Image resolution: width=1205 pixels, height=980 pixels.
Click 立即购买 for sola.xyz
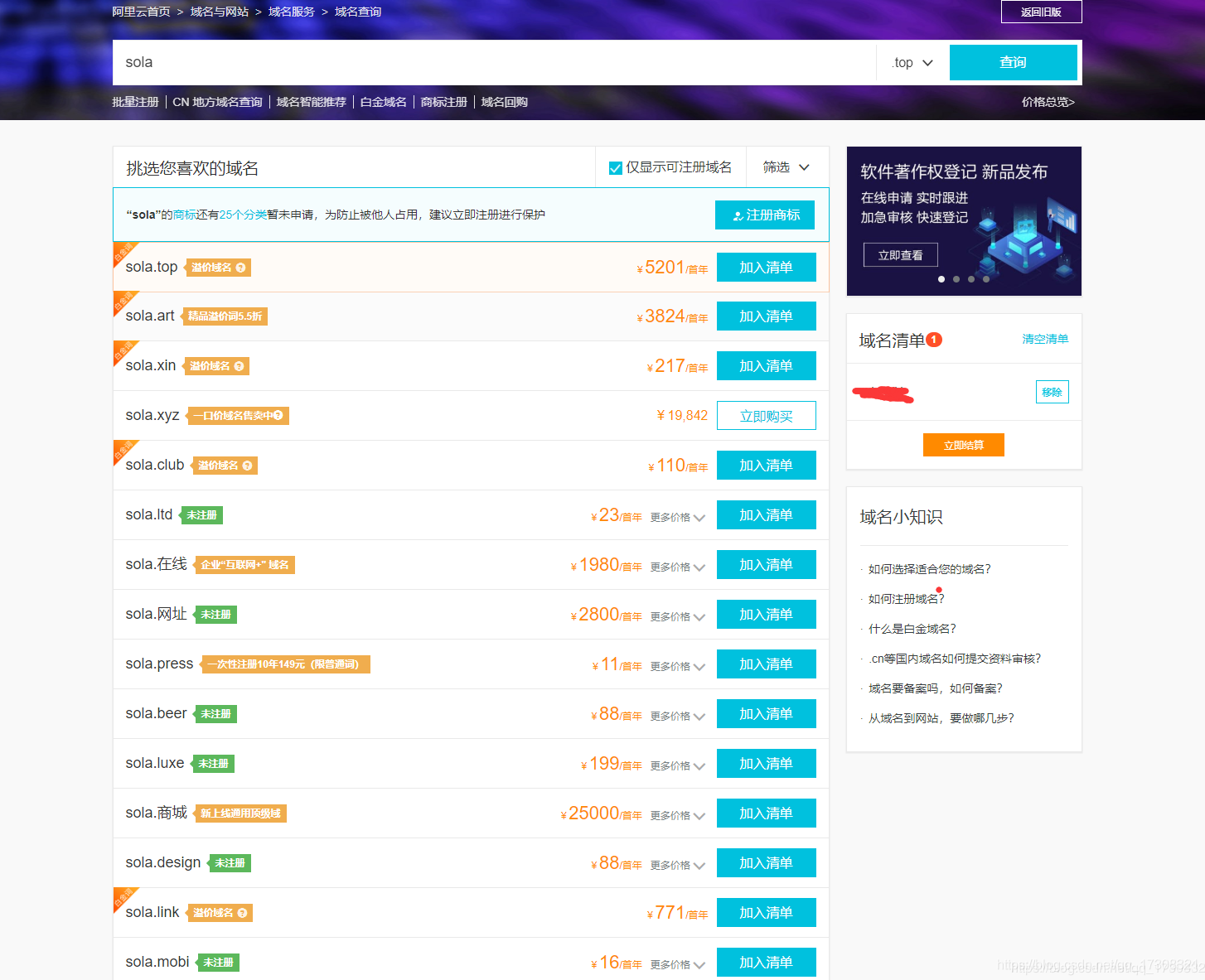point(766,415)
